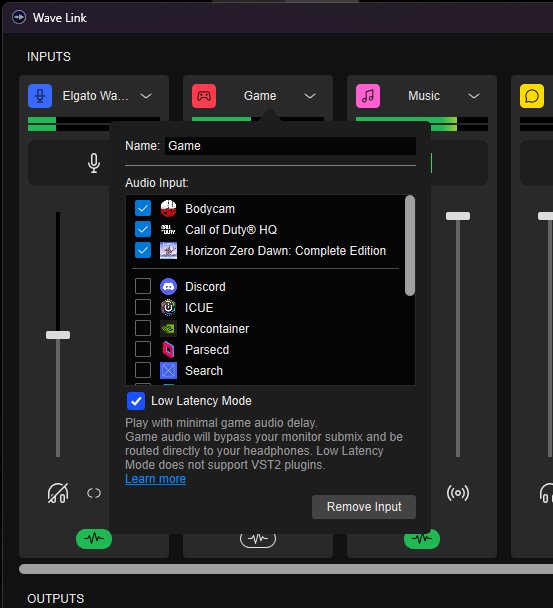This screenshot has width=553, height=608.
Task: Click the Remove Input button
Action: (x=364, y=507)
